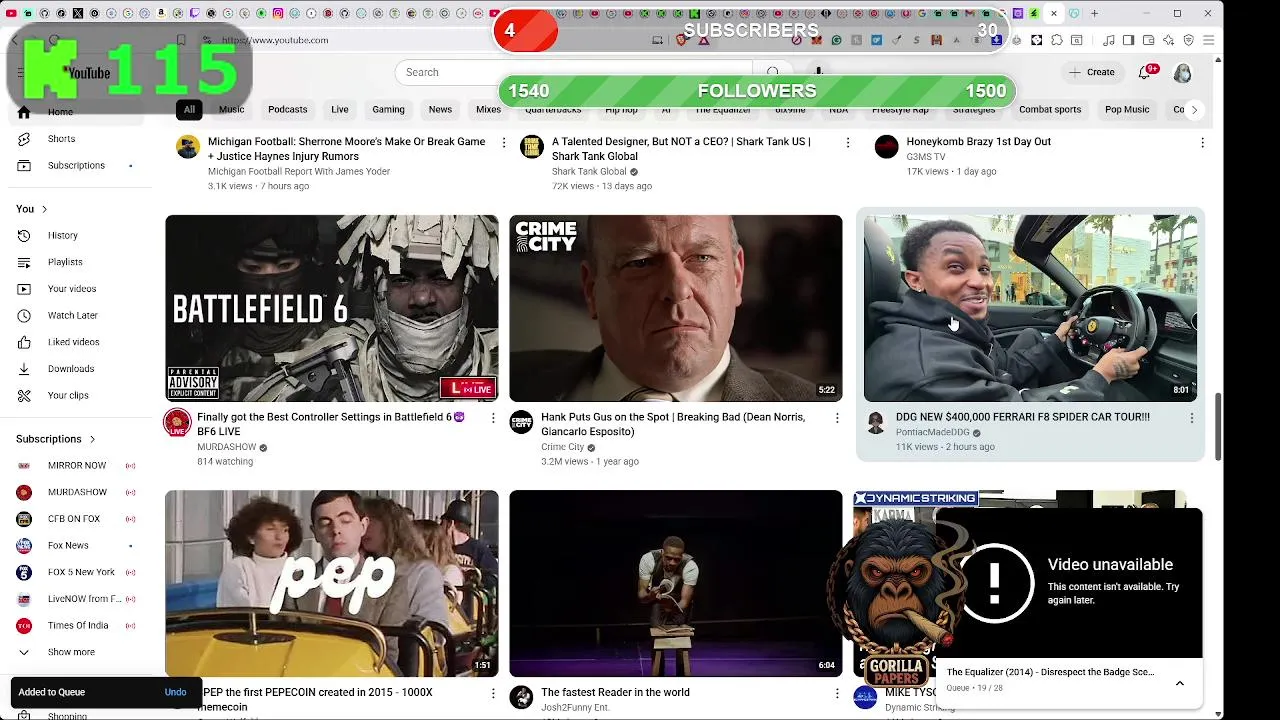
Task: Undo the Added to Queue action
Action: click(175, 692)
